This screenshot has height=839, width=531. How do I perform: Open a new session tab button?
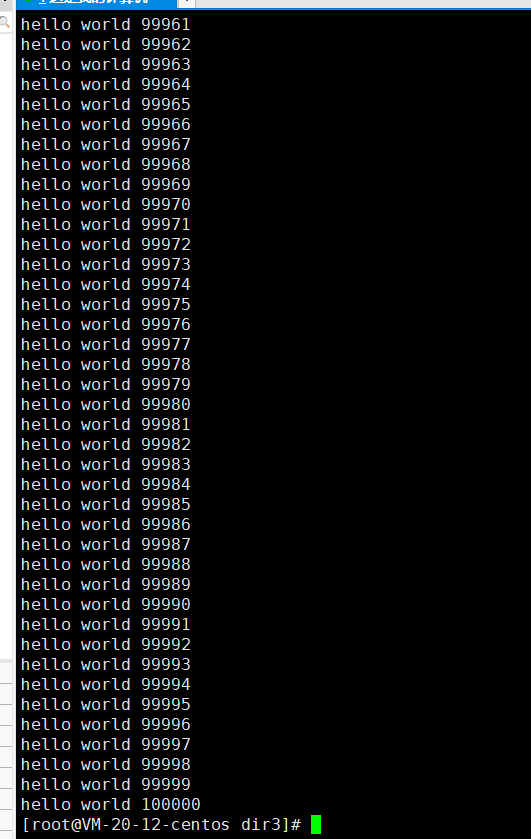pyautogui.click(x=186, y=3)
